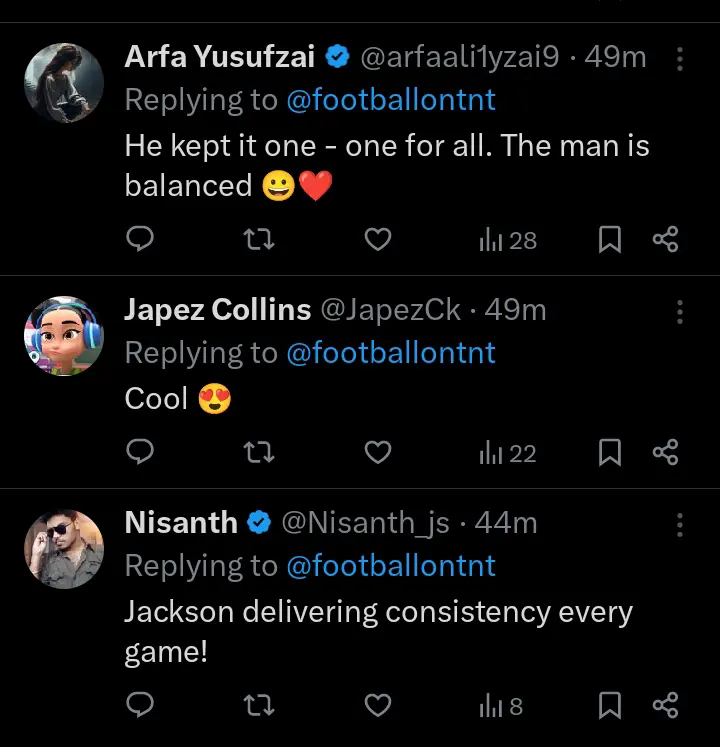Image resolution: width=720 pixels, height=747 pixels.
Task: View 22 views analytics on Japez's tweet
Action: (508, 453)
